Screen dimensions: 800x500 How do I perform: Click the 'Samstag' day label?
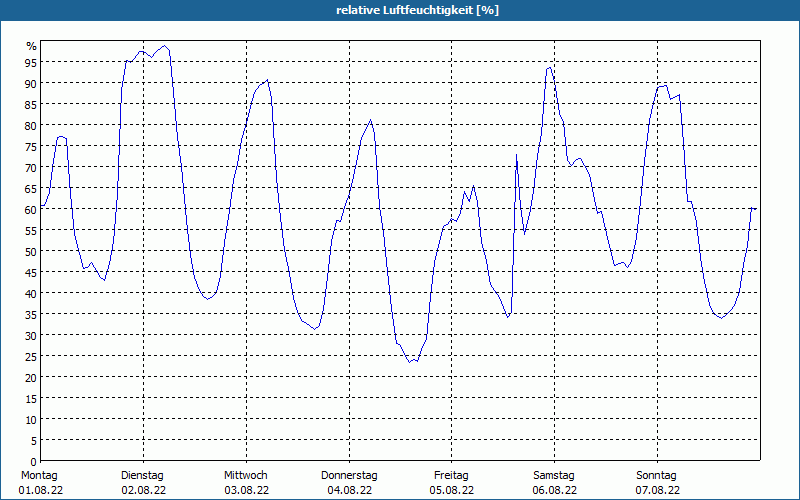(x=554, y=476)
